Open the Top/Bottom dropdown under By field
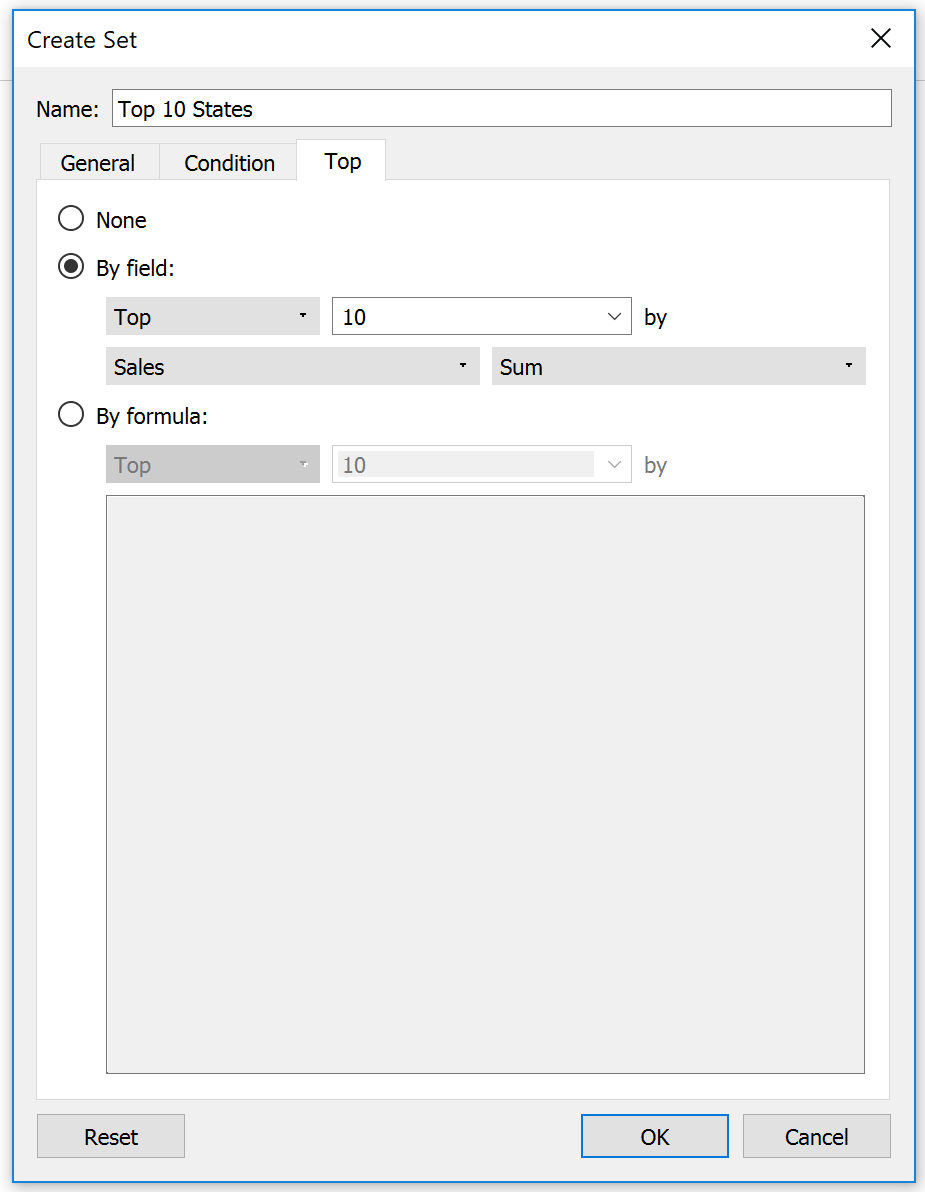This screenshot has width=925, height=1192. pos(213,316)
